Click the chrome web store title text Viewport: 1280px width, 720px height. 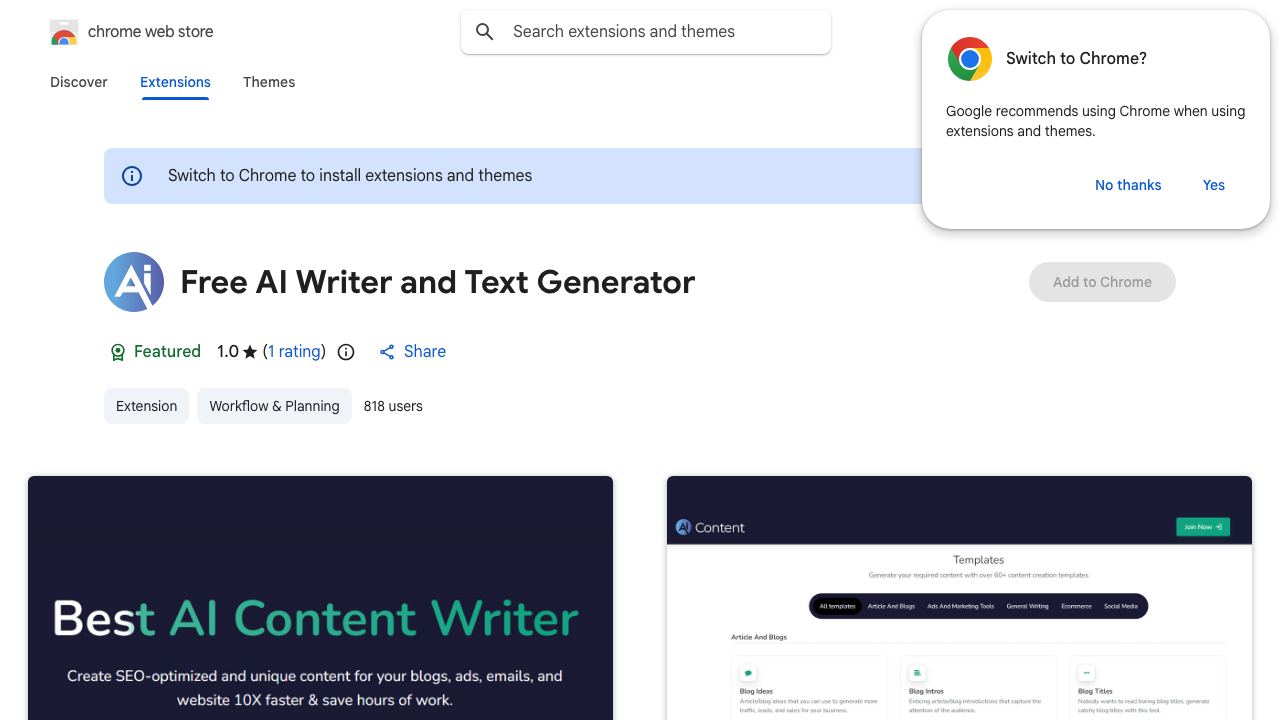tap(151, 32)
